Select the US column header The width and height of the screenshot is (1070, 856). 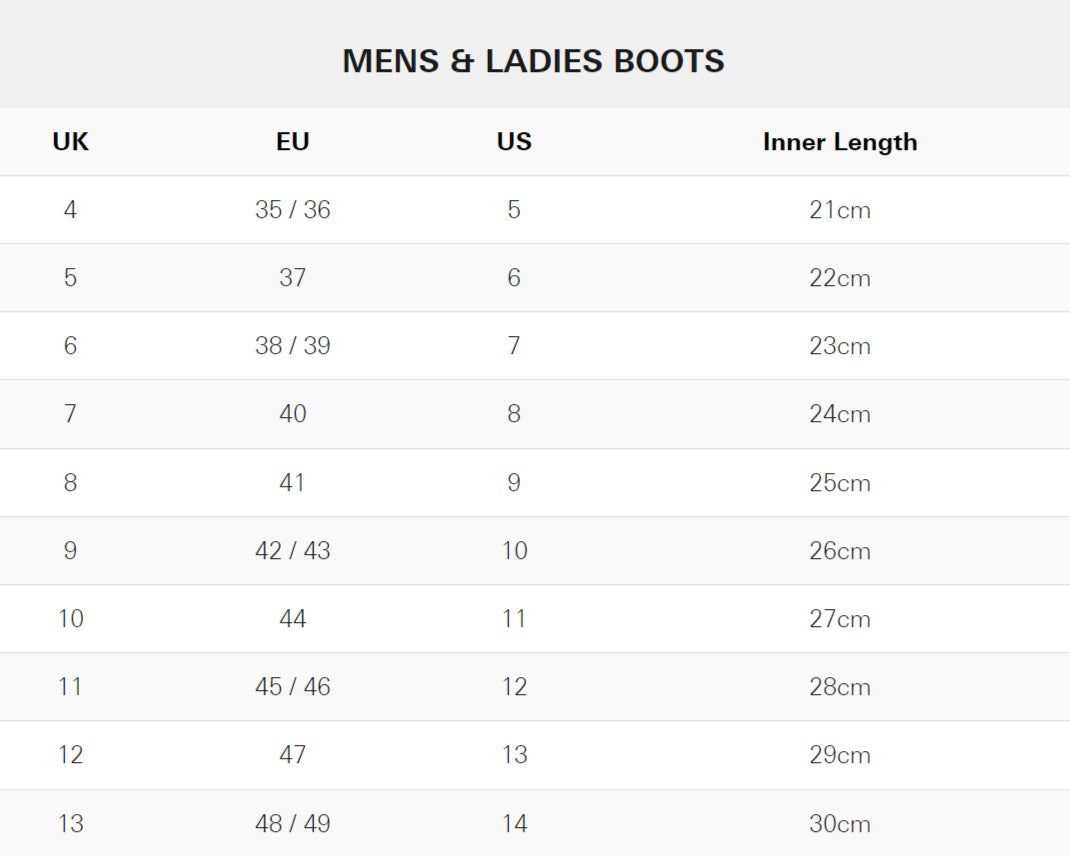coord(514,142)
